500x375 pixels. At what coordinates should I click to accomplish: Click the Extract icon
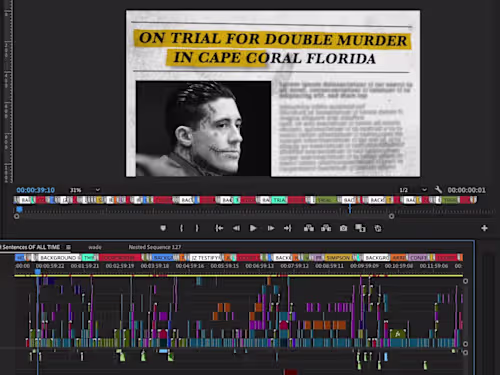pos(326,228)
